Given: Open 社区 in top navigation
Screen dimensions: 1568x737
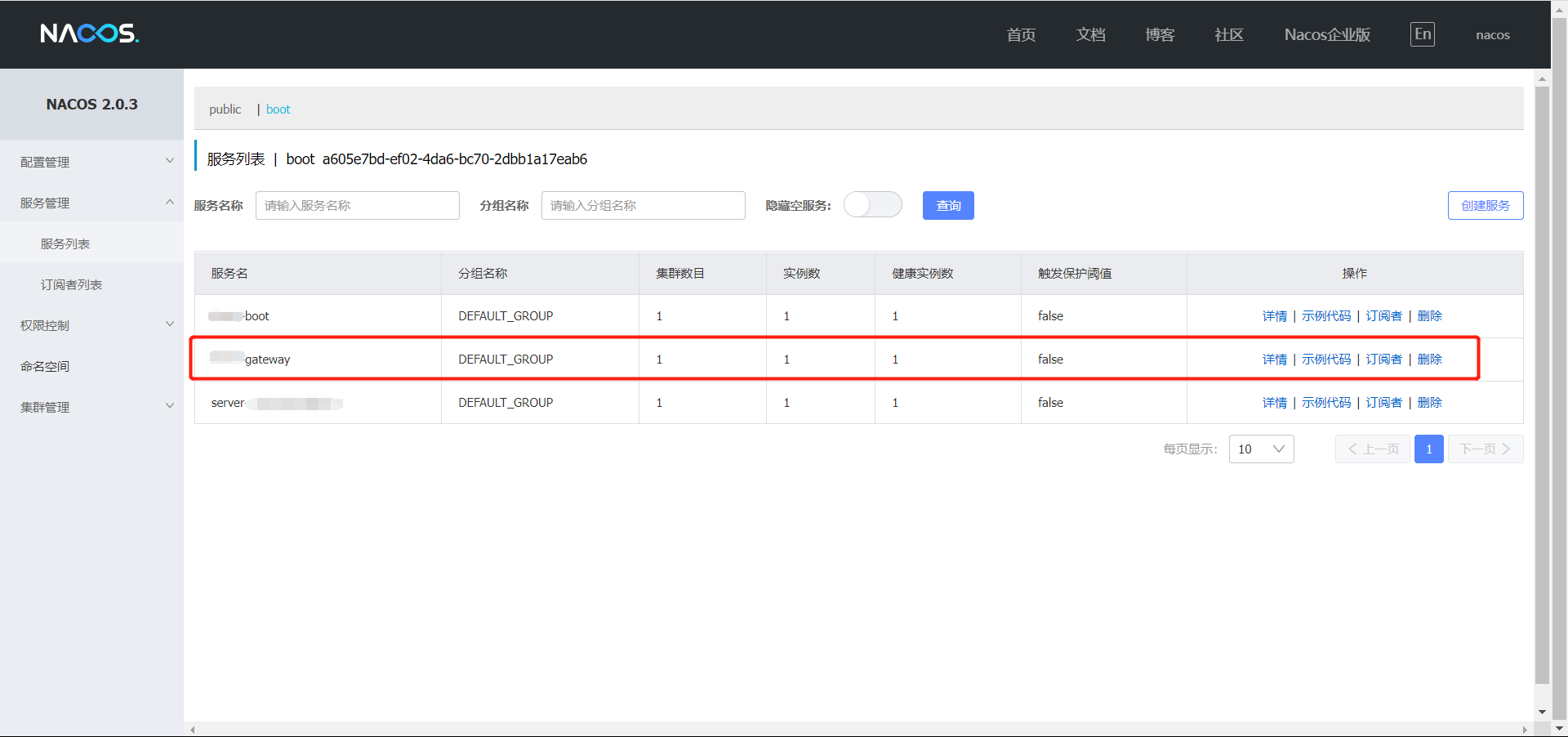Looking at the screenshot, I should coord(1229,34).
